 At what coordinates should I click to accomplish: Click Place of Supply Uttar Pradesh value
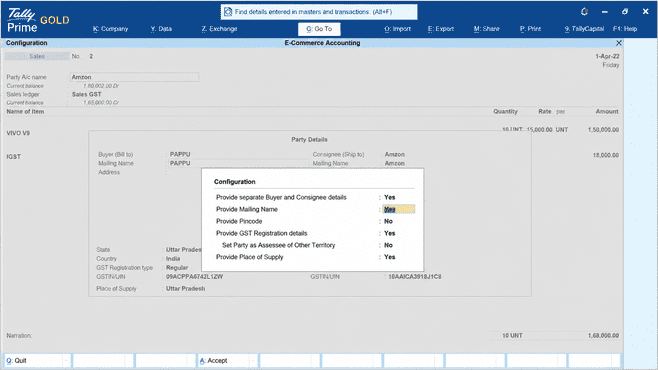[185, 289]
